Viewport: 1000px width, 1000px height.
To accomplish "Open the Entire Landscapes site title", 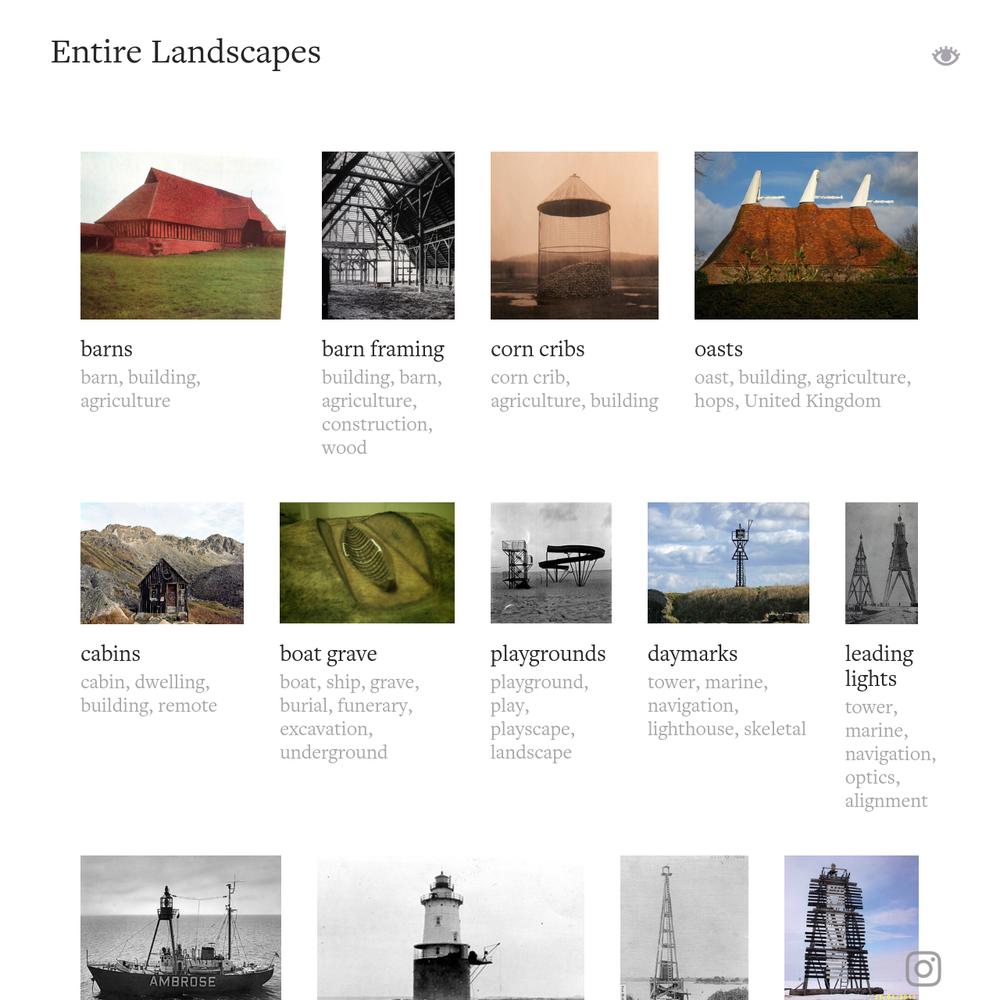I will [186, 52].
